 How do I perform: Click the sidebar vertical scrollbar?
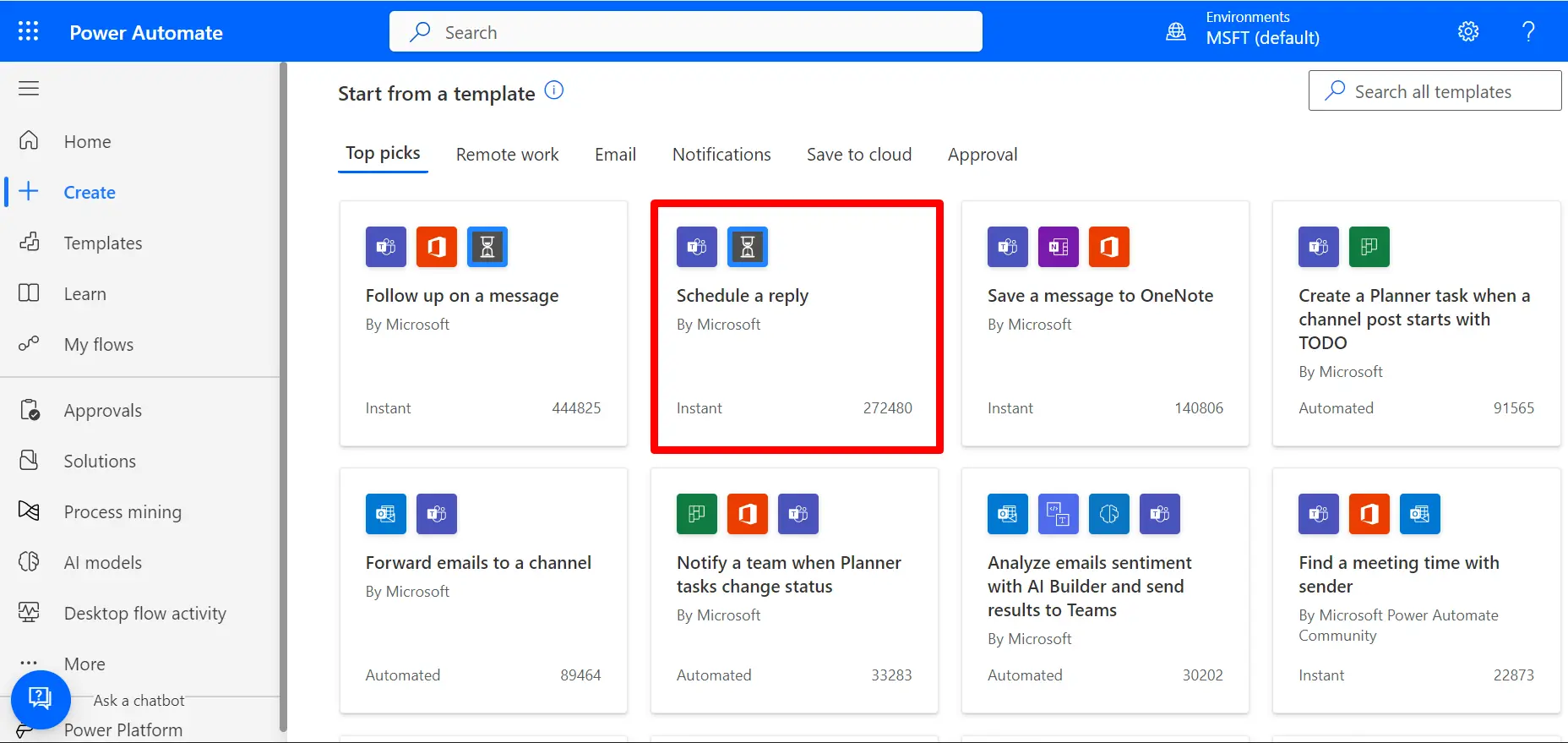coord(283,397)
